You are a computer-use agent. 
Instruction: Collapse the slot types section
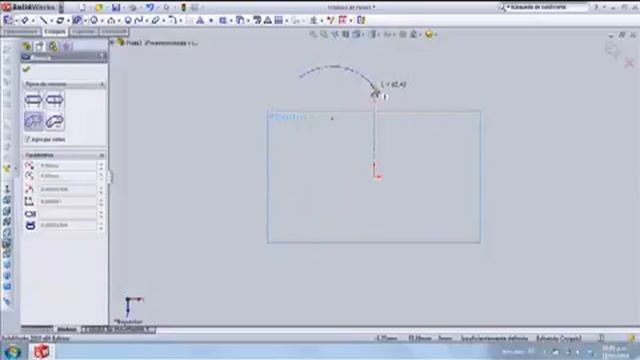(x=102, y=84)
